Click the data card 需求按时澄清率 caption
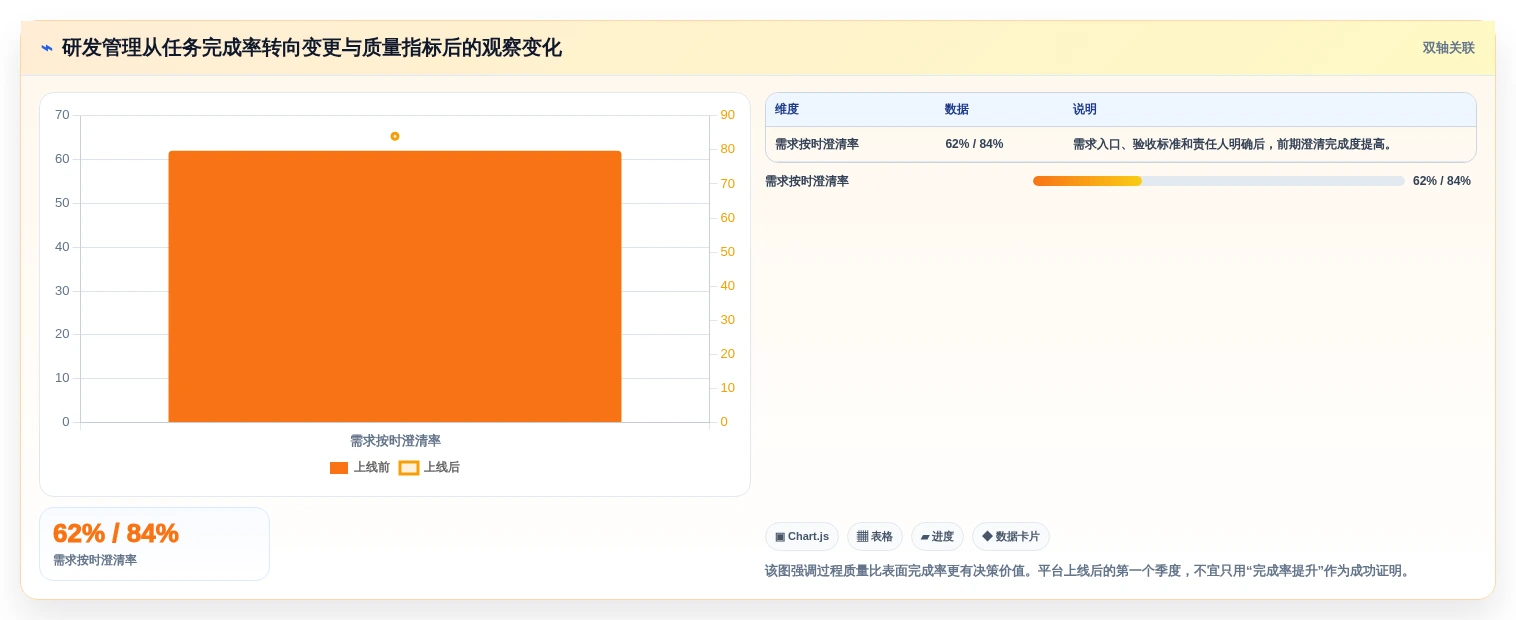The height and width of the screenshot is (620, 1516). point(95,560)
